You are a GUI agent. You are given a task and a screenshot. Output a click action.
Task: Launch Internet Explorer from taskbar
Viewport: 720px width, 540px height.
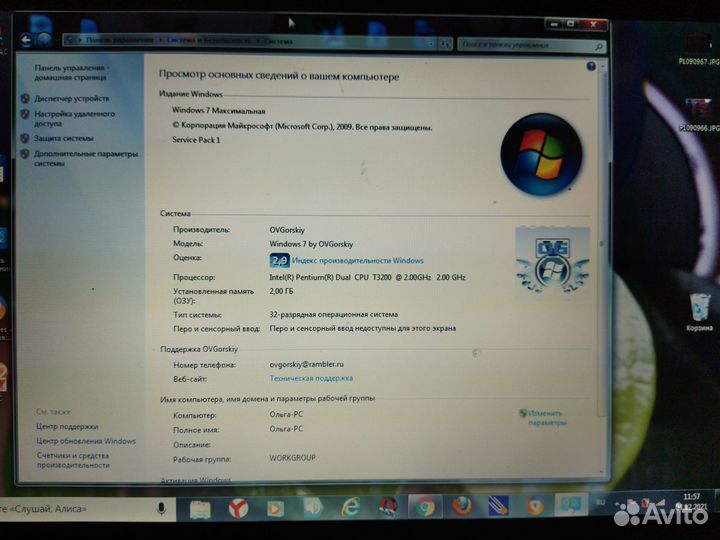[350, 507]
